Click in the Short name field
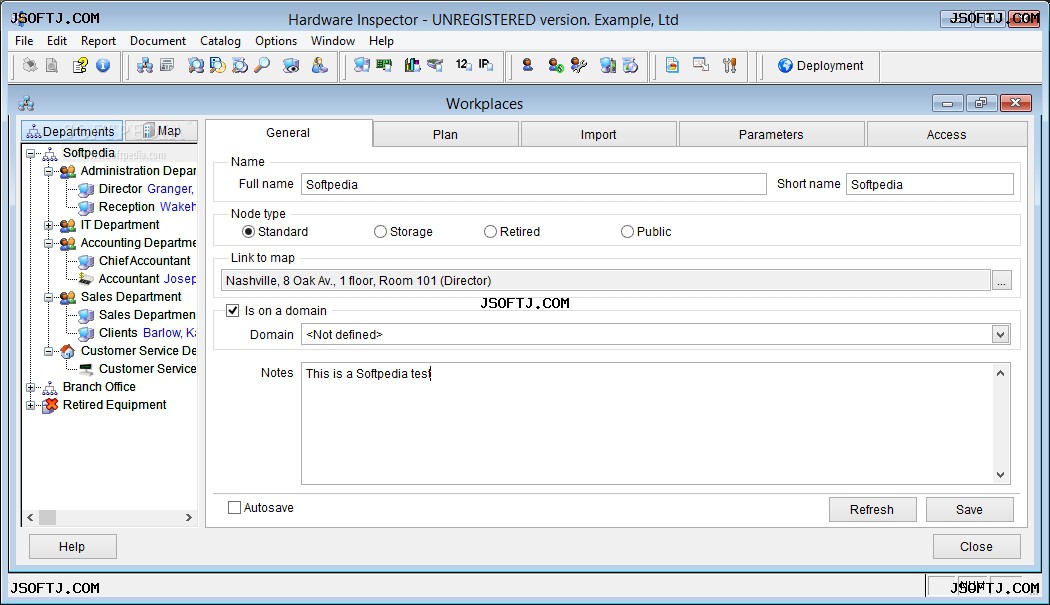Image resolution: width=1050 pixels, height=605 pixels. coord(930,184)
